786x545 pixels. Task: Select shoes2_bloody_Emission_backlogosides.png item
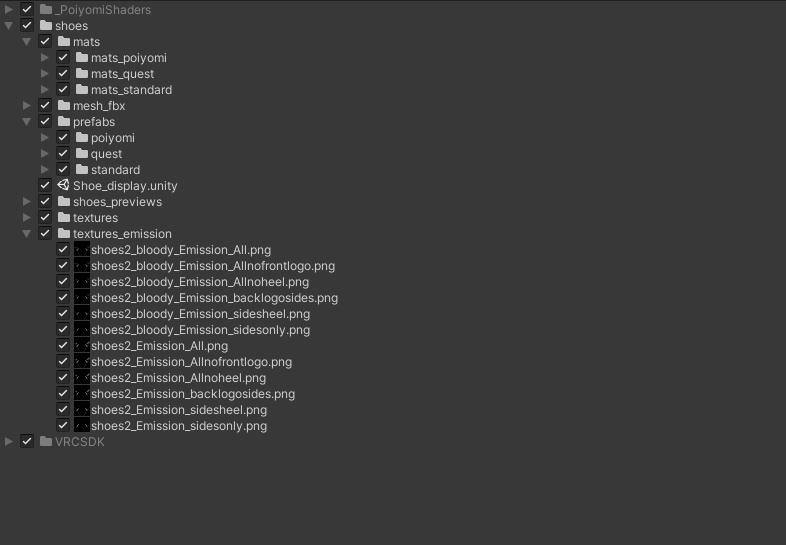pos(214,298)
